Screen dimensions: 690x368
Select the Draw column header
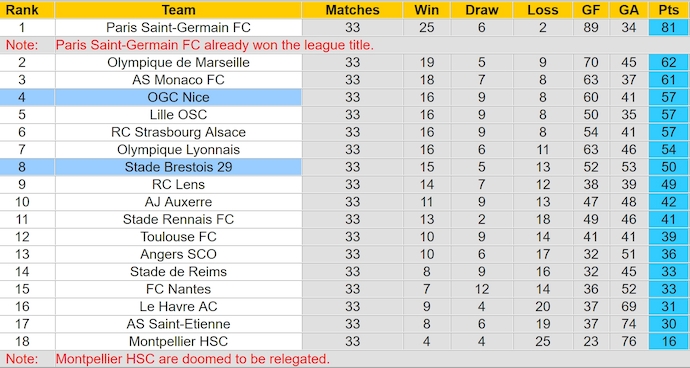pyautogui.click(x=482, y=10)
